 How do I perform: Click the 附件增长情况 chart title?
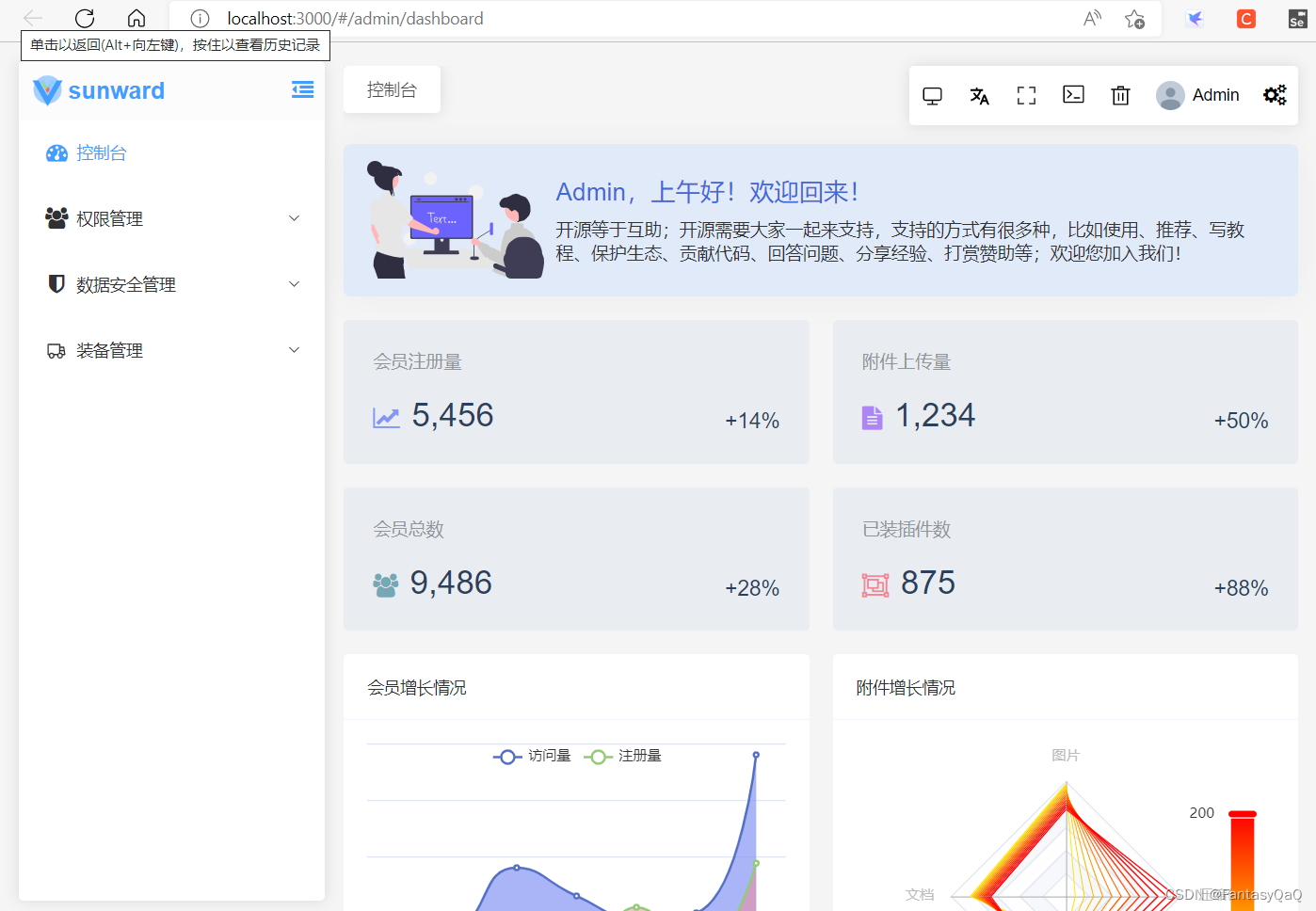(906, 688)
